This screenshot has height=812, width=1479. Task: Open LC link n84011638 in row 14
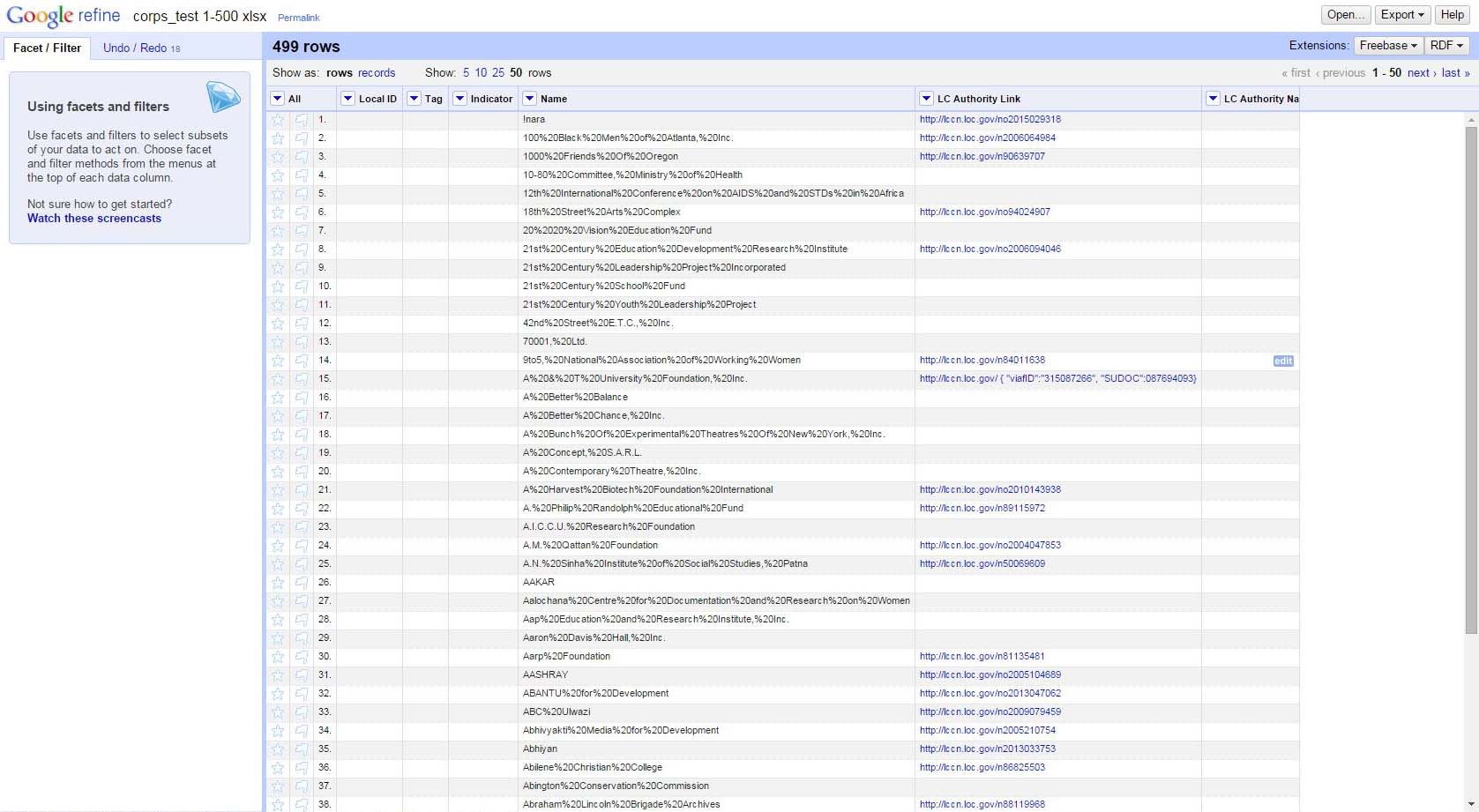(982, 360)
